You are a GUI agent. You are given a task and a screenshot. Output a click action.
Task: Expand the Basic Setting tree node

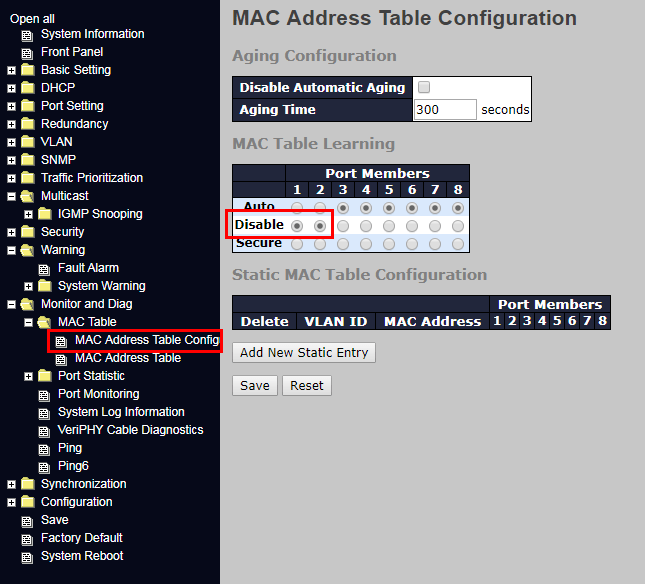click(x=12, y=70)
